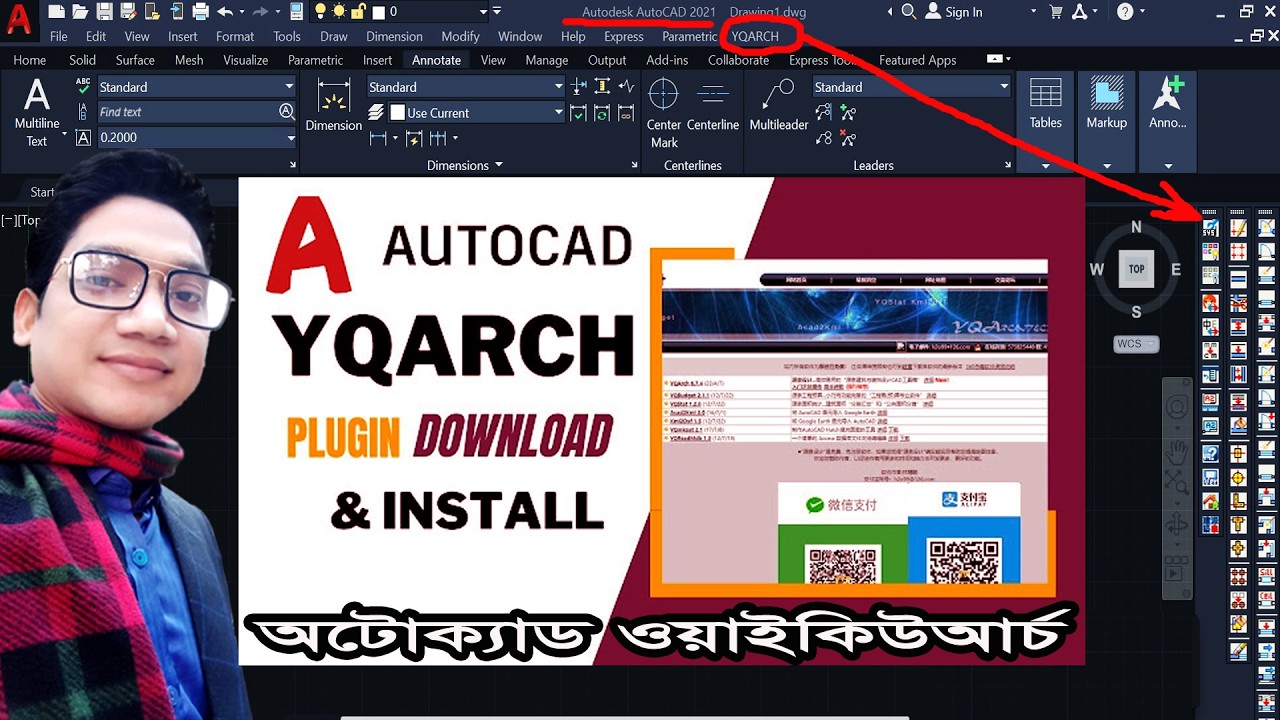Click the Save floppy disk icon

pyautogui.click(x=104, y=12)
